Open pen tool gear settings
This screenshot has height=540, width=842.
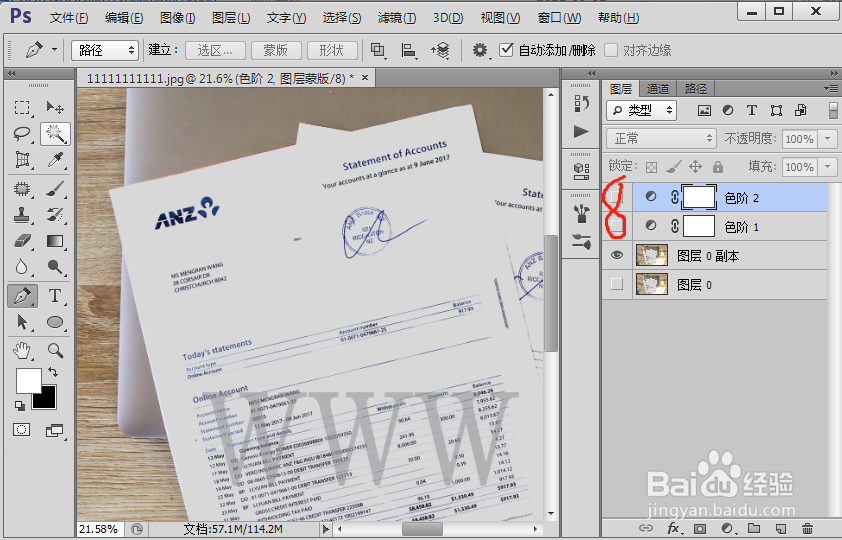tap(480, 50)
